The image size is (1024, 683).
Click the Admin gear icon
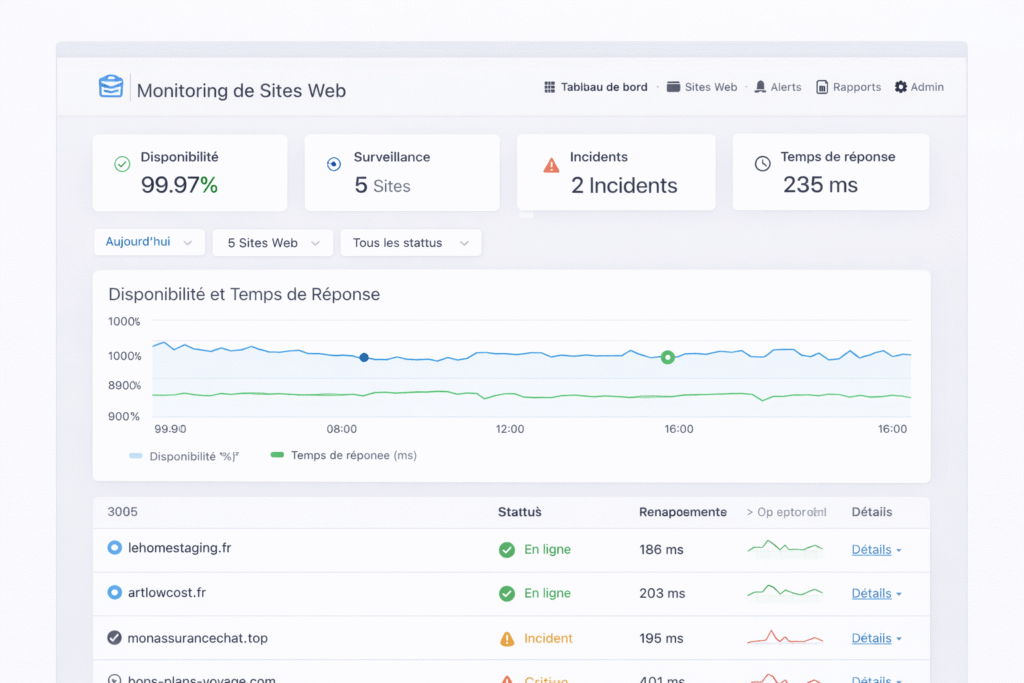(901, 86)
